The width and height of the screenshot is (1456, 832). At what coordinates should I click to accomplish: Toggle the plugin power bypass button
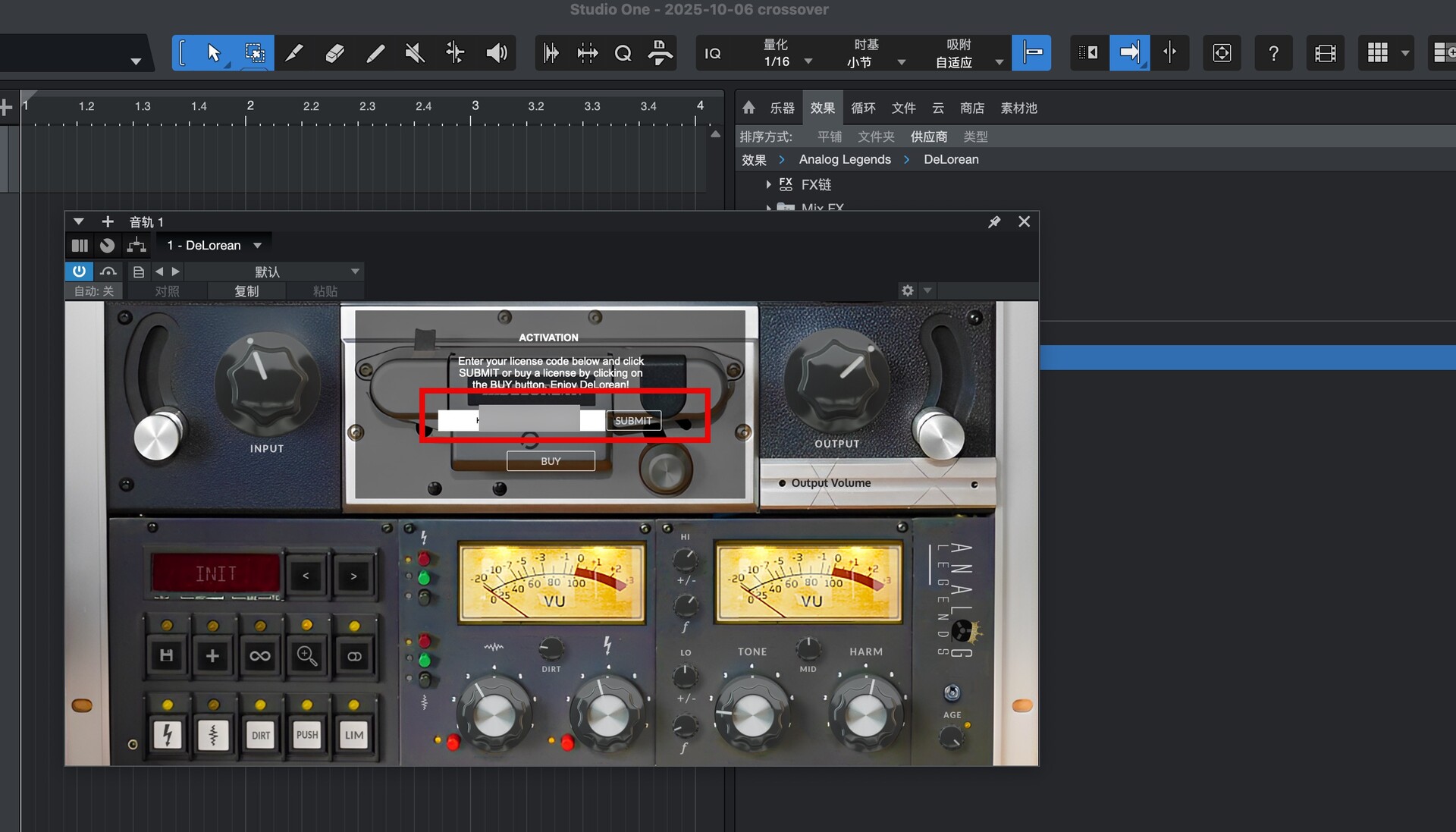coord(79,271)
